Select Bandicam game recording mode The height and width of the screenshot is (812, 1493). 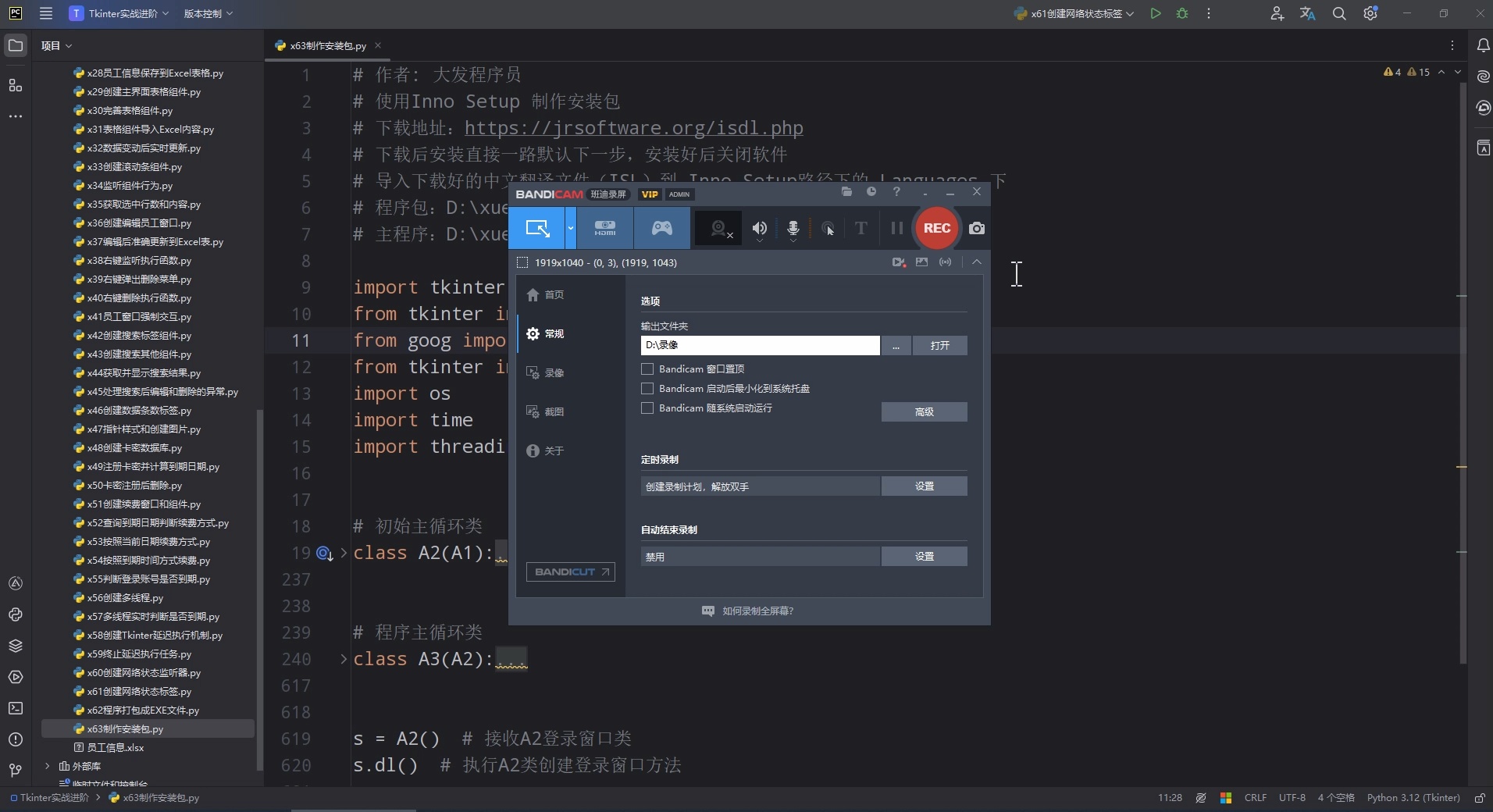tap(662, 228)
